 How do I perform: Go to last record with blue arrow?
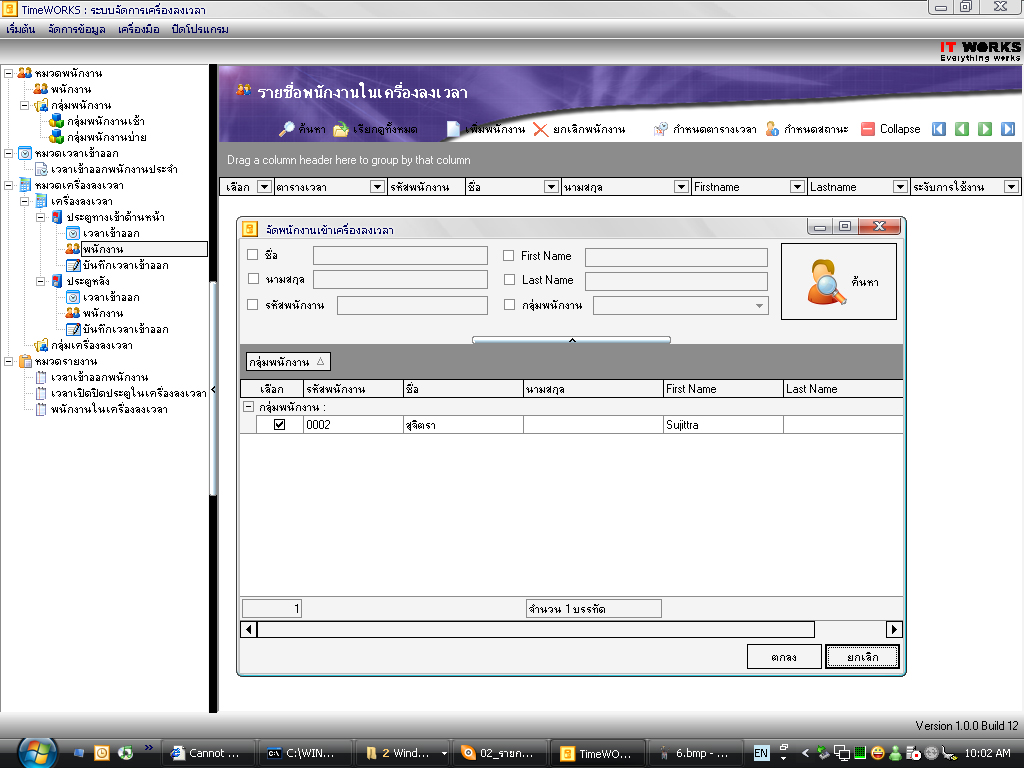1008,129
